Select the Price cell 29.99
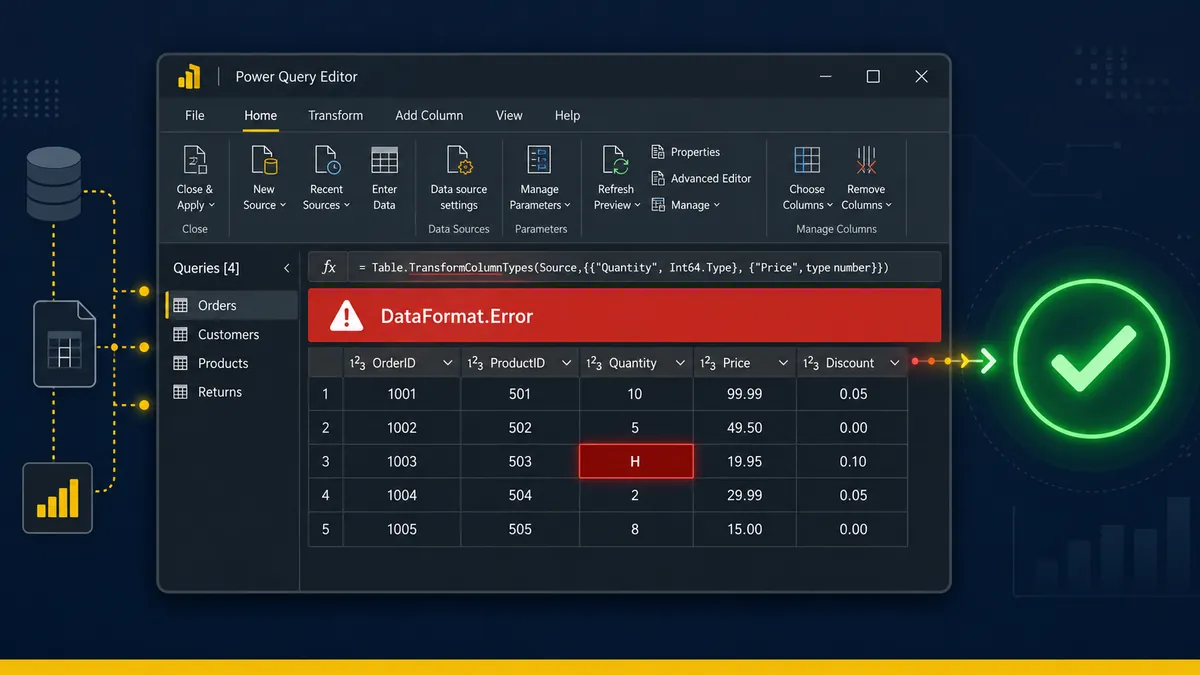 pyautogui.click(x=745, y=495)
